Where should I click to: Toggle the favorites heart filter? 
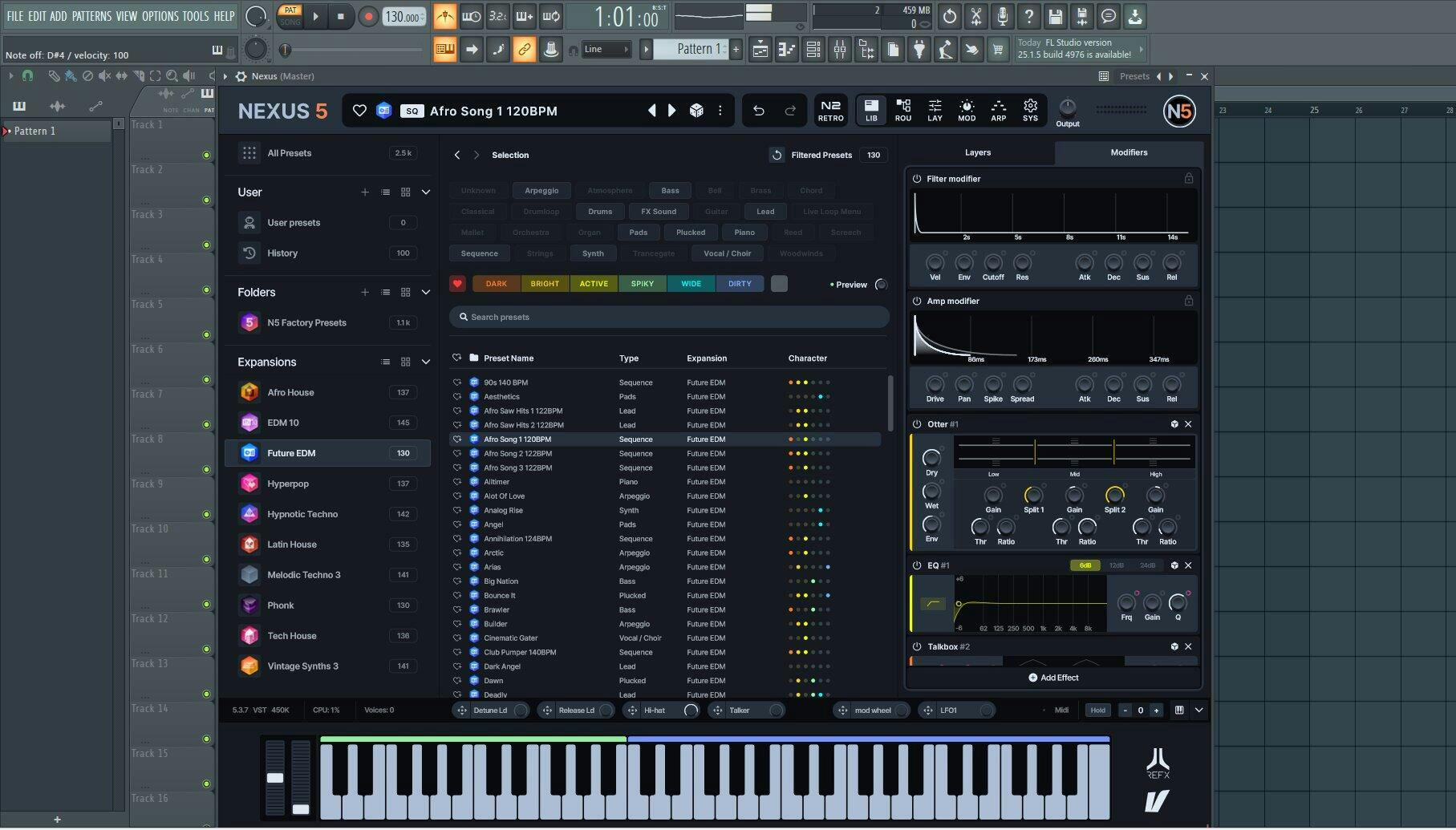click(457, 284)
